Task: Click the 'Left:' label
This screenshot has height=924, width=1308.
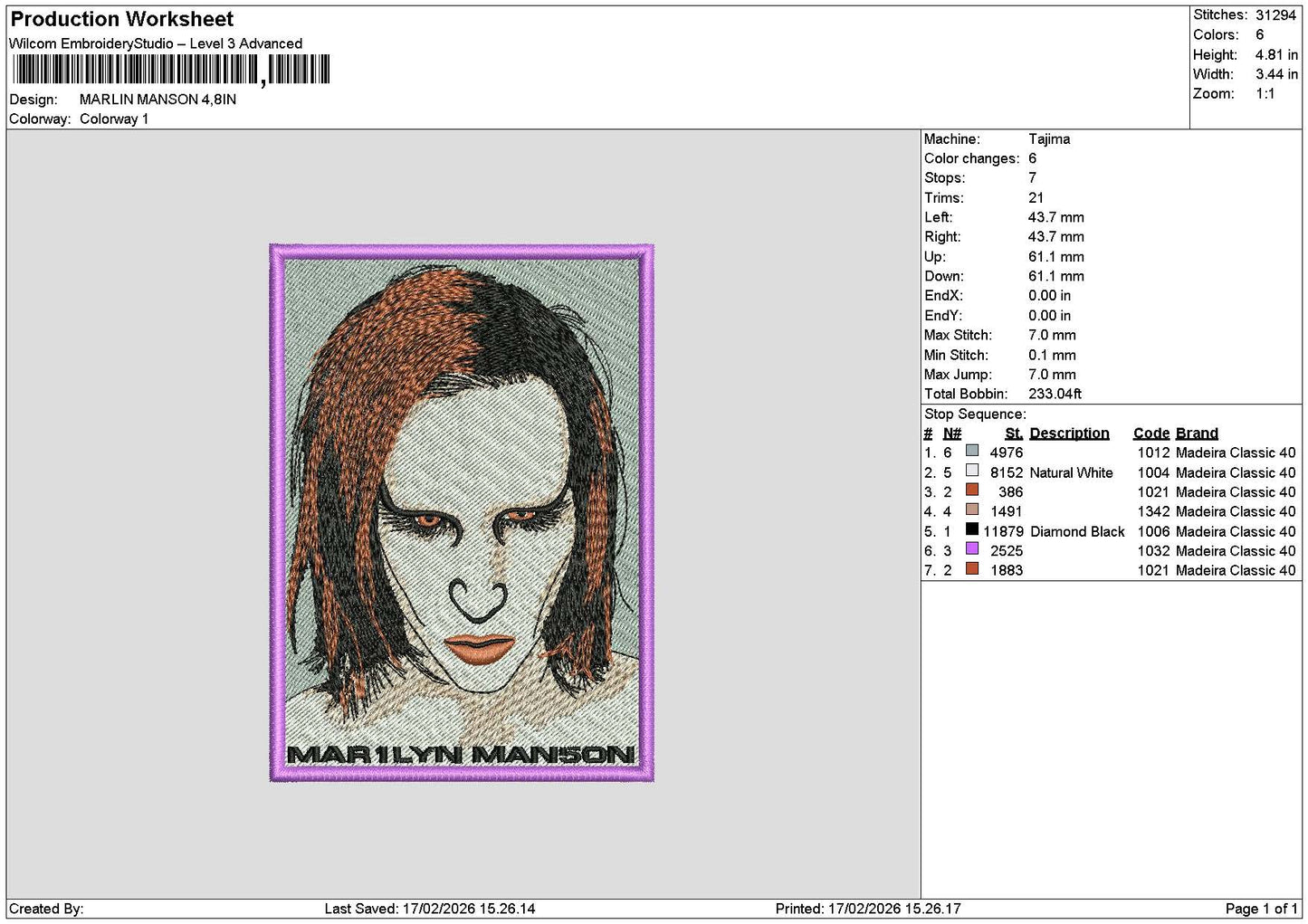Action: point(939,217)
